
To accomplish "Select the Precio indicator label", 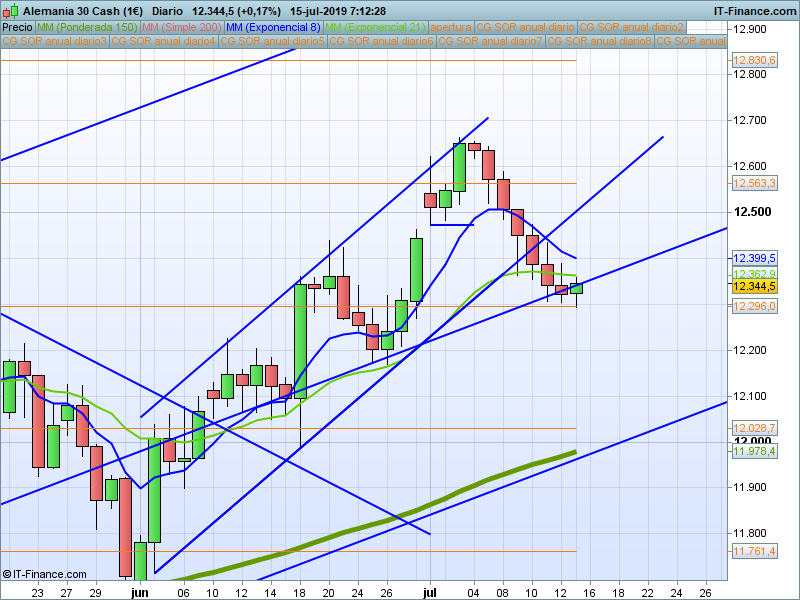I will pyautogui.click(x=17, y=27).
